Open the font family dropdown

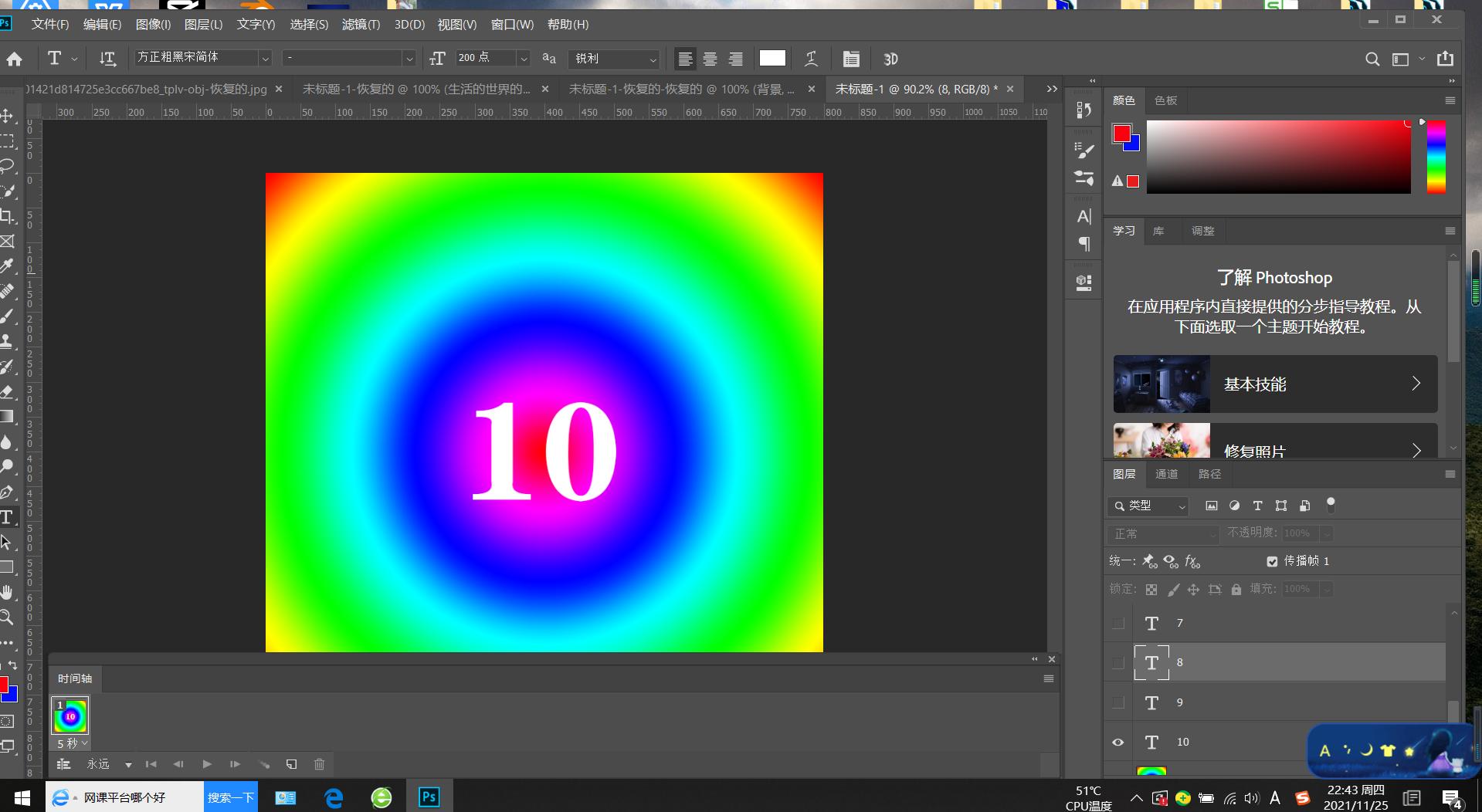pyautogui.click(x=265, y=59)
